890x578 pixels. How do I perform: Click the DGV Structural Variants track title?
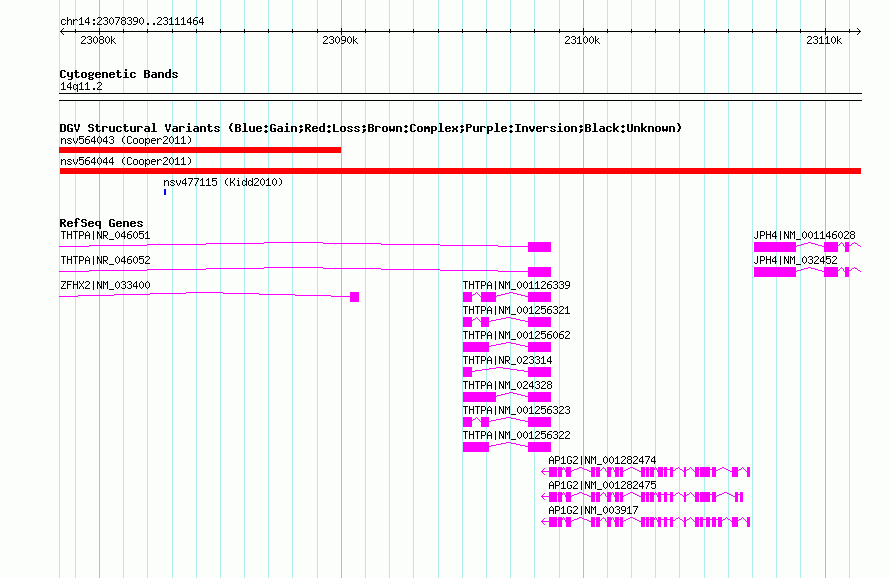(371, 128)
